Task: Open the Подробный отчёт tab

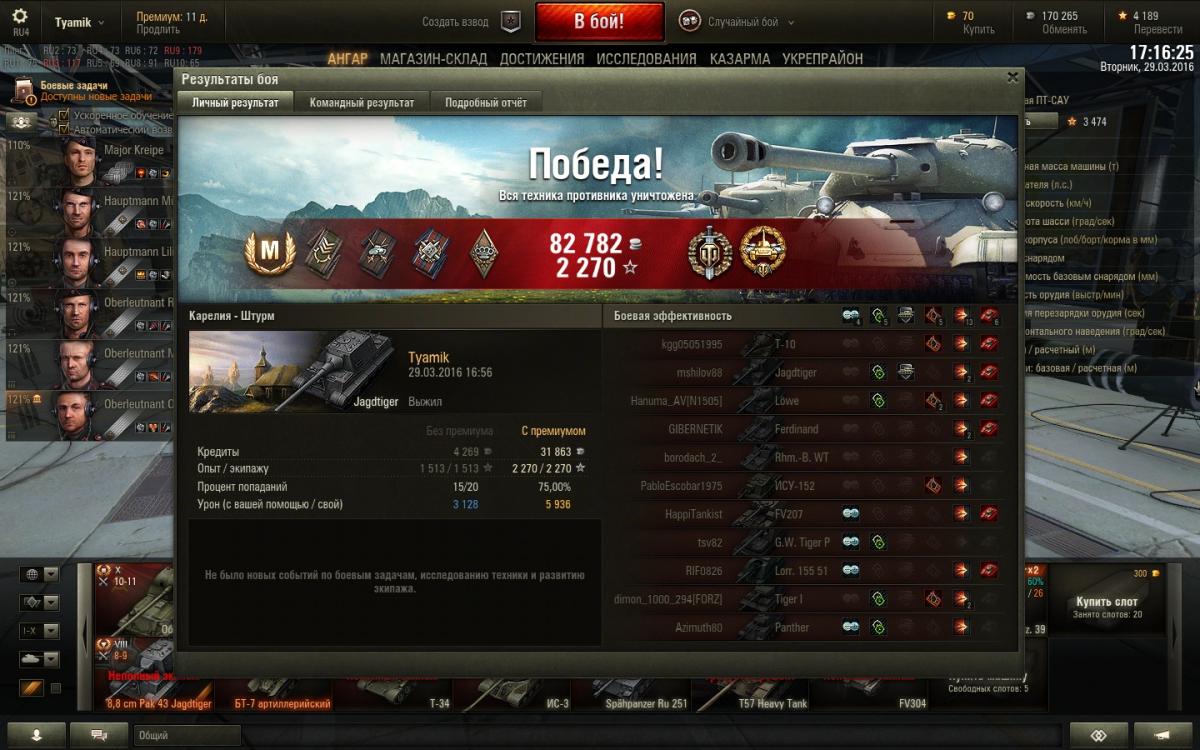Action: [486, 102]
